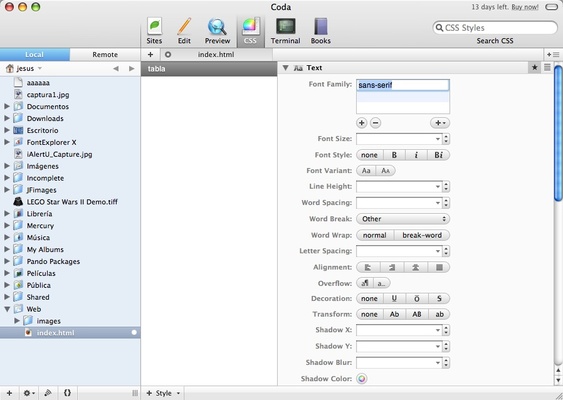The width and height of the screenshot is (563, 400).
Task: Click the add Style button
Action: [x=163, y=393]
